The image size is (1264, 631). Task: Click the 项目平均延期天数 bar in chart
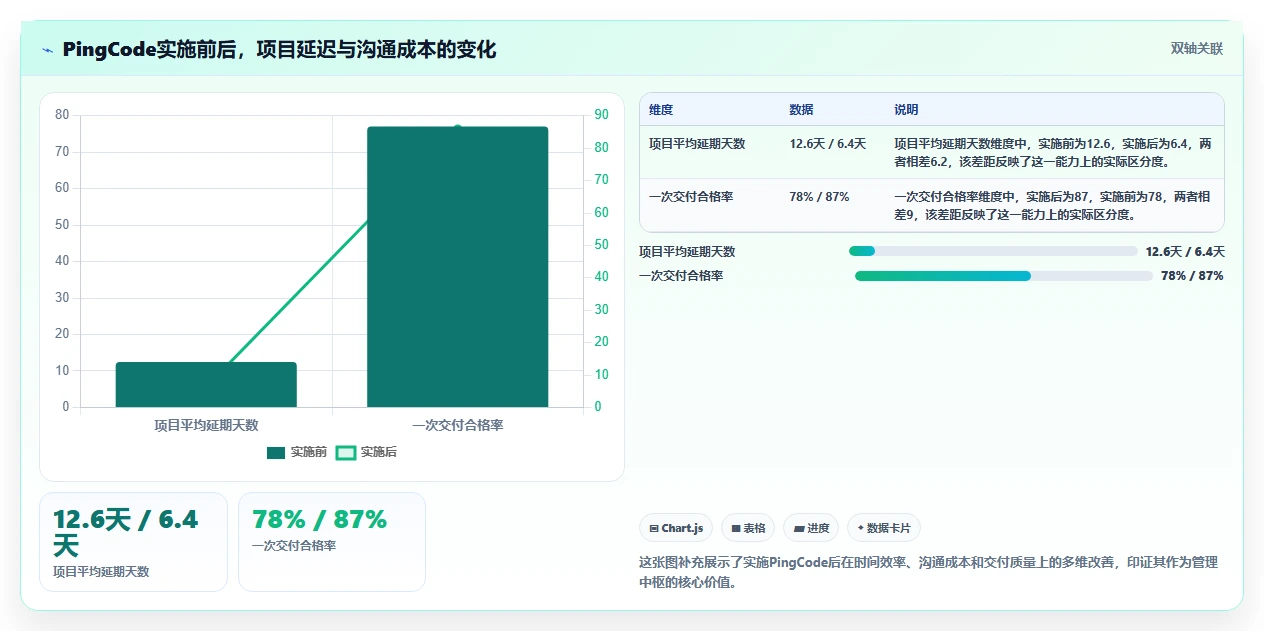[x=206, y=384]
